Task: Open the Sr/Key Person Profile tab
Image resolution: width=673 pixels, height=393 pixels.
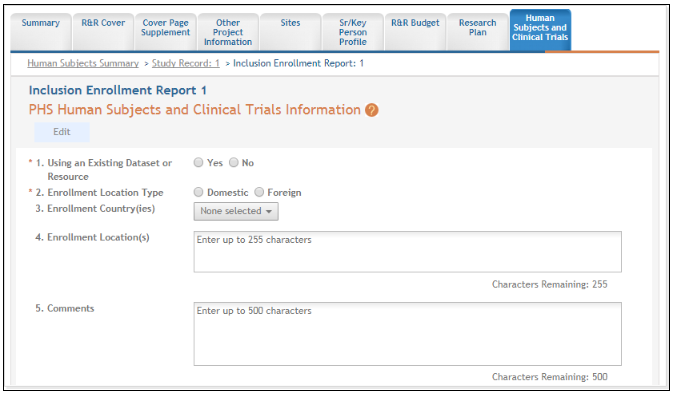Action: (353, 31)
